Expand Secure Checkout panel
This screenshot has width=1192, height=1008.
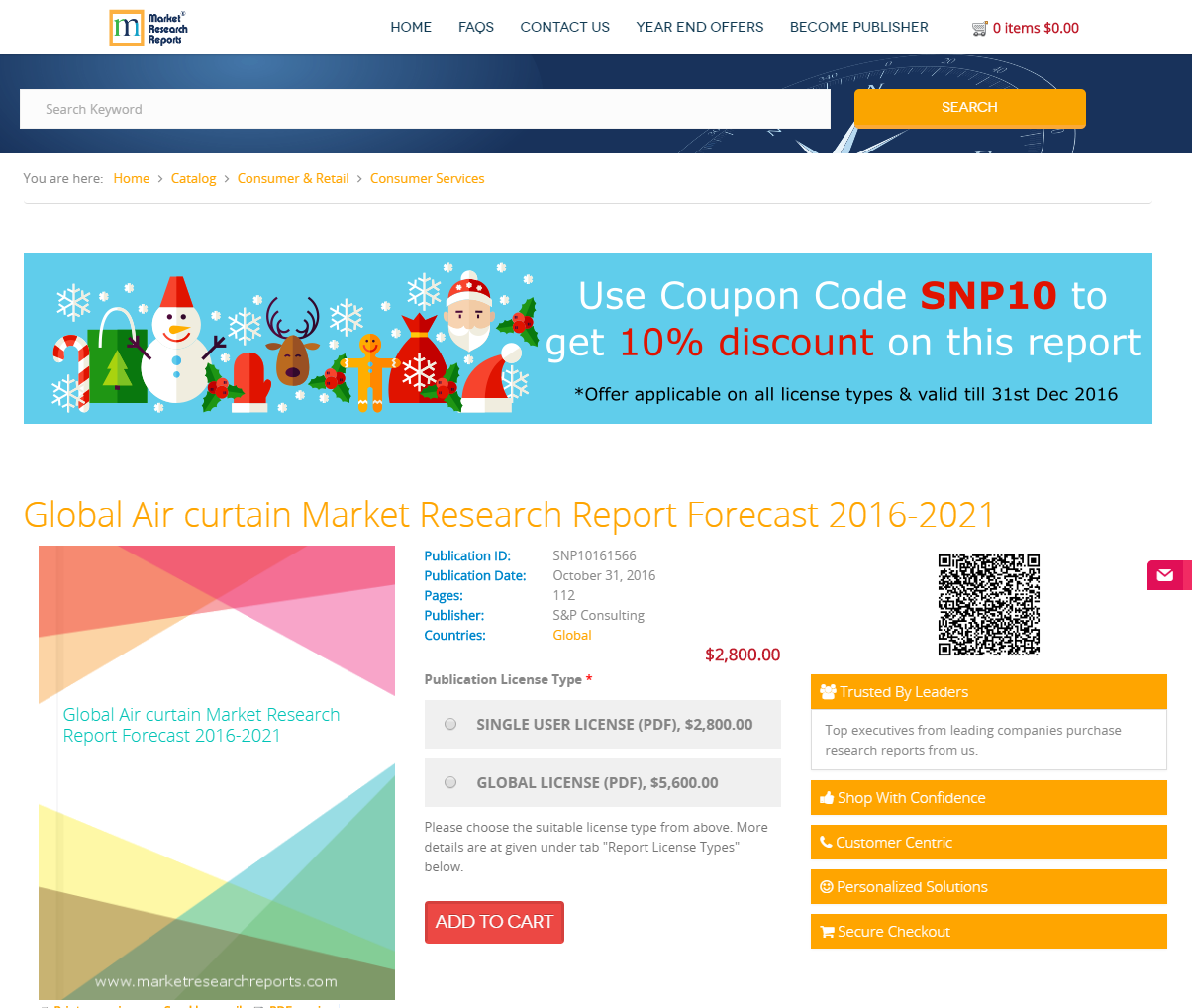(989, 932)
